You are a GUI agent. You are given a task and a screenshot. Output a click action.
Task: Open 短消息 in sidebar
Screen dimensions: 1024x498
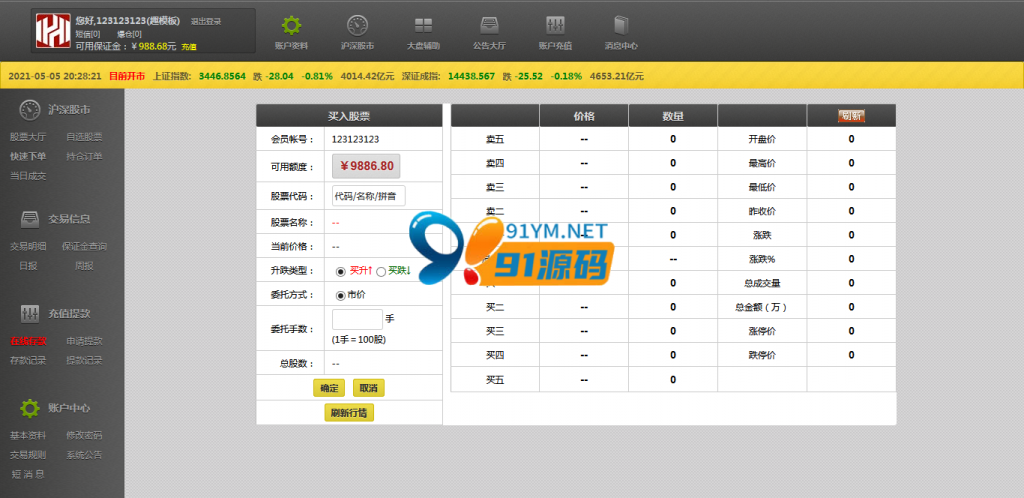(28, 475)
